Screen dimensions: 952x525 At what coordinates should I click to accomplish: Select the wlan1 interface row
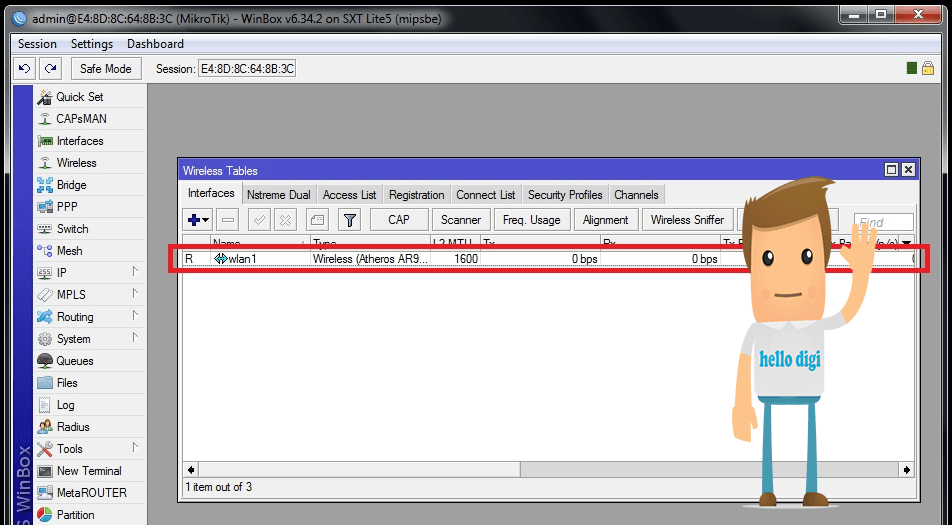point(548,259)
